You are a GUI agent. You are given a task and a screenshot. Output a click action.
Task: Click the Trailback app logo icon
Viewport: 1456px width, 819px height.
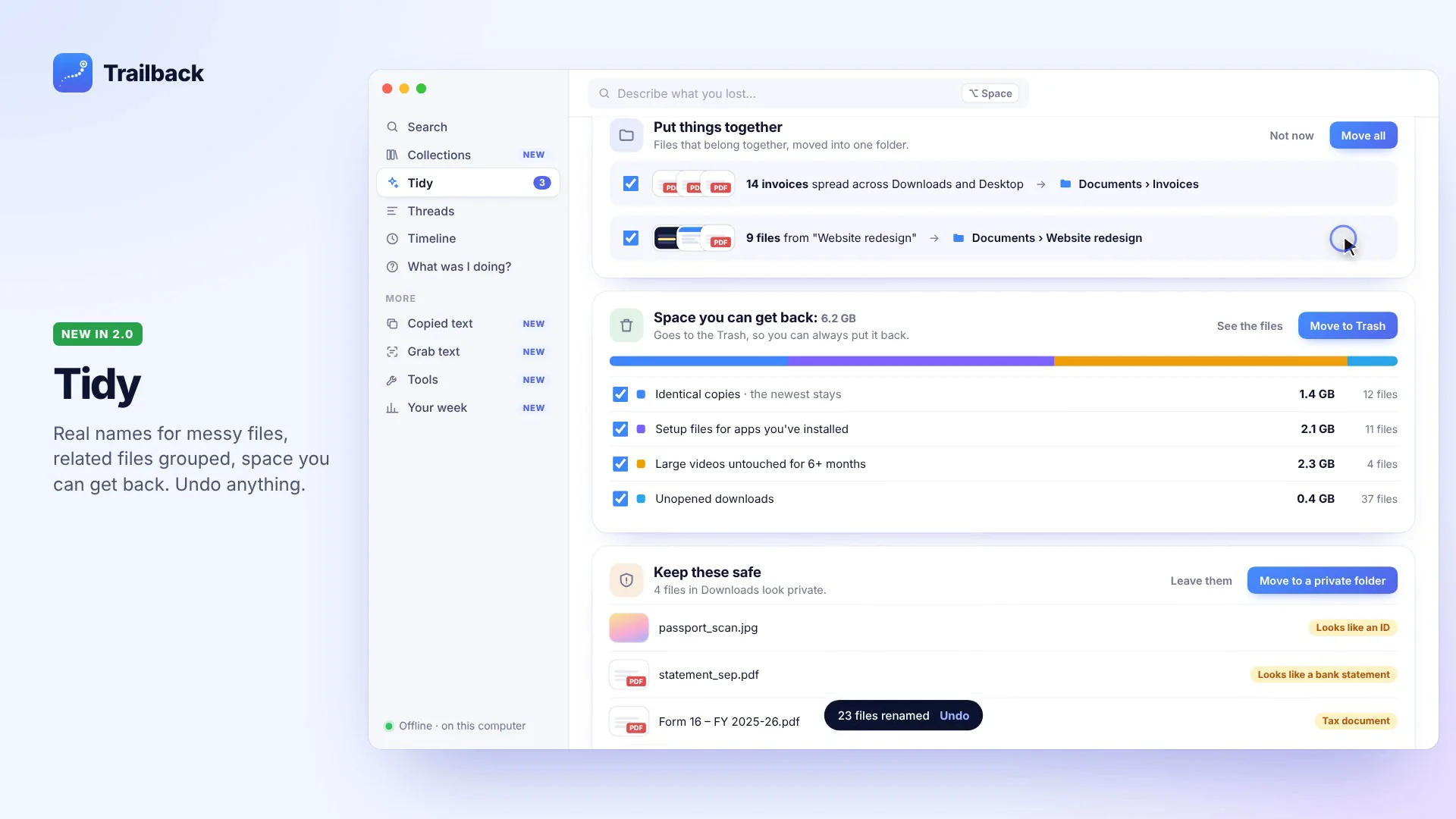coord(73,73)
